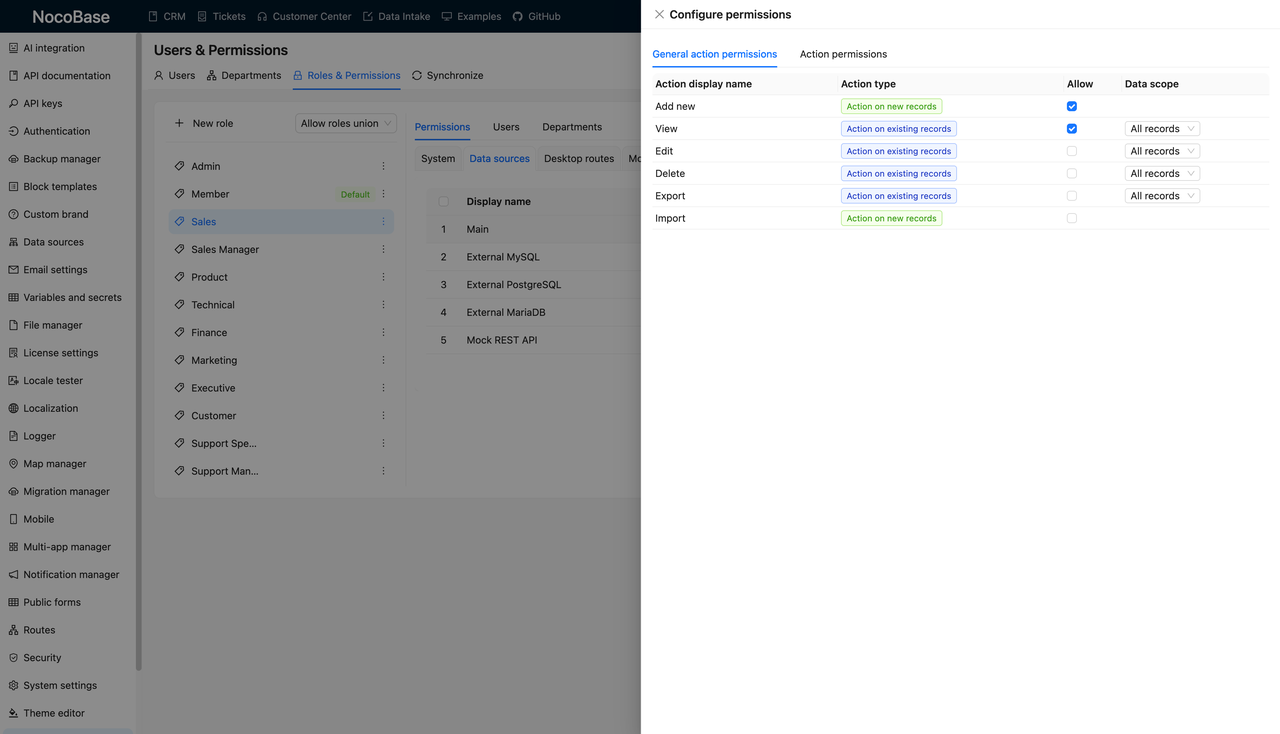Screen dimensions: 1280x734
Task: Open Locale tester icon
Action: click(x=13, y=381)
